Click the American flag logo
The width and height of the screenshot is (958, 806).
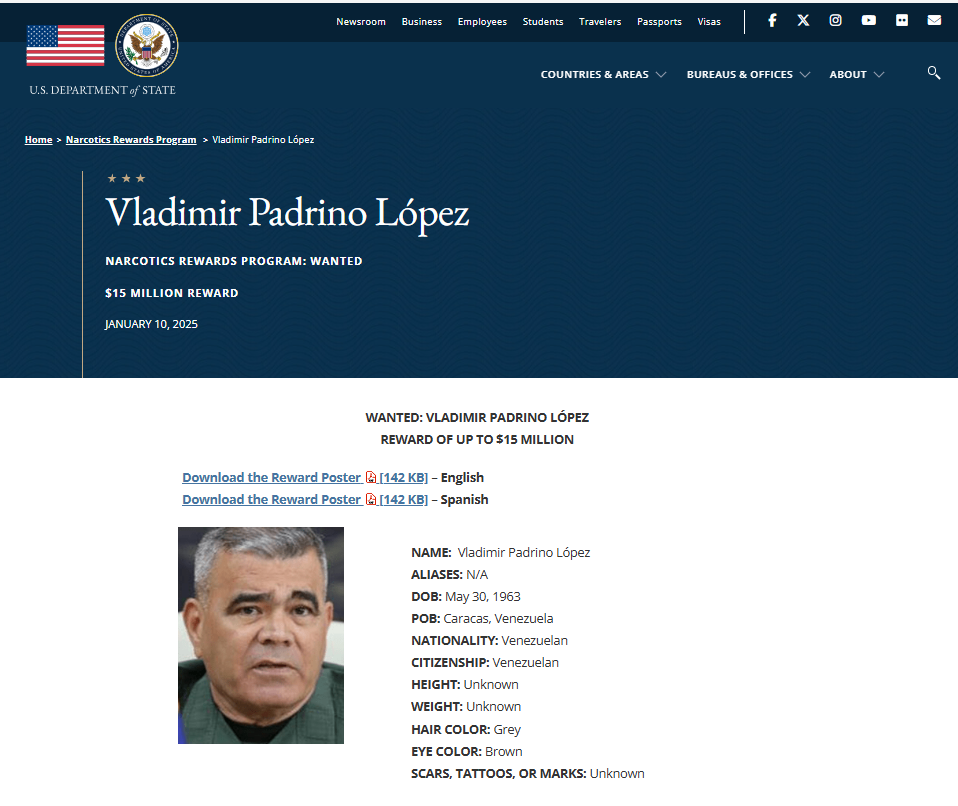(x=65, y=46)
